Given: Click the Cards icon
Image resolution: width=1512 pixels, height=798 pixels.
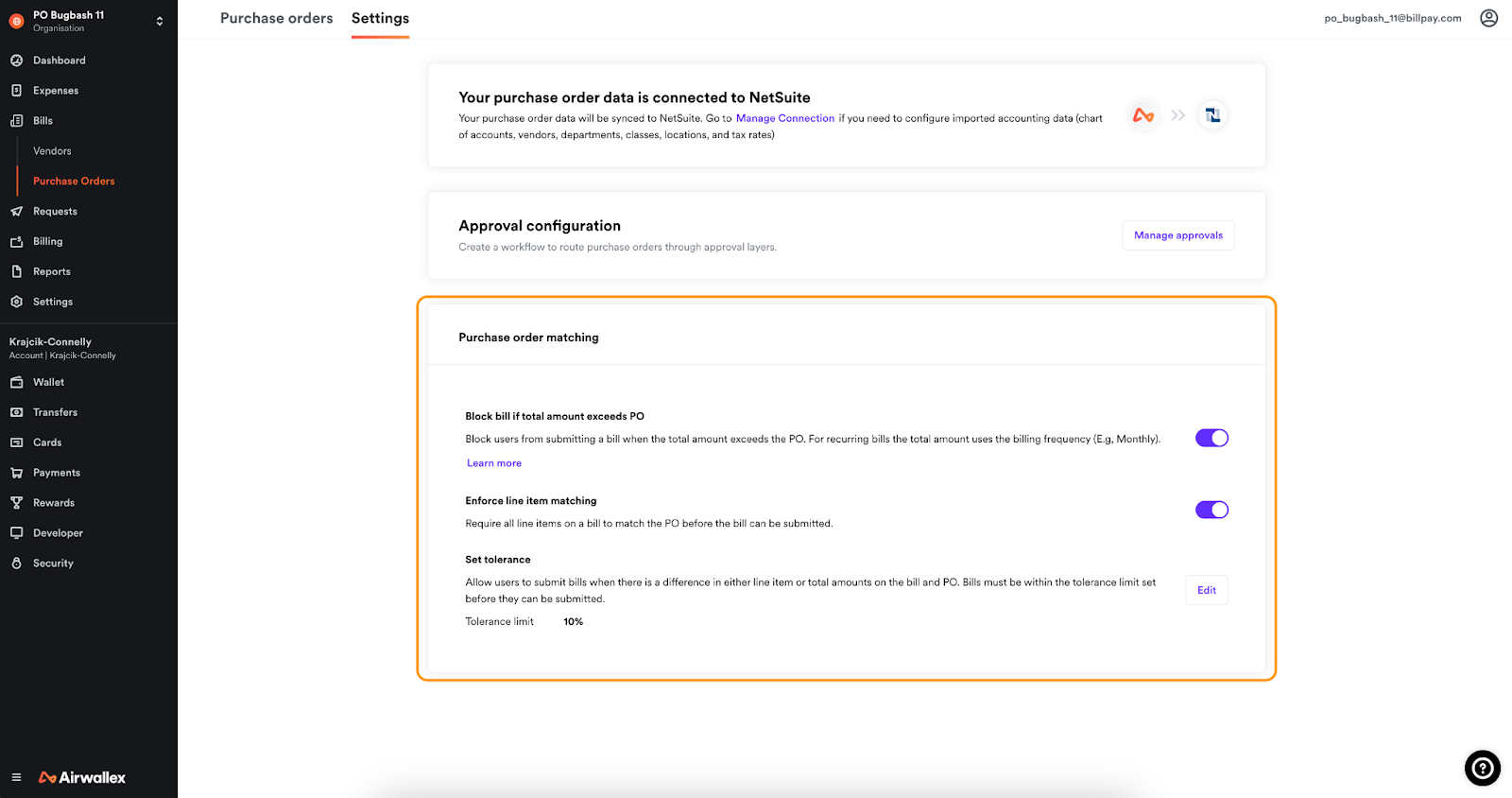Looking at the screenshot, I should click(x=16, y=443).
